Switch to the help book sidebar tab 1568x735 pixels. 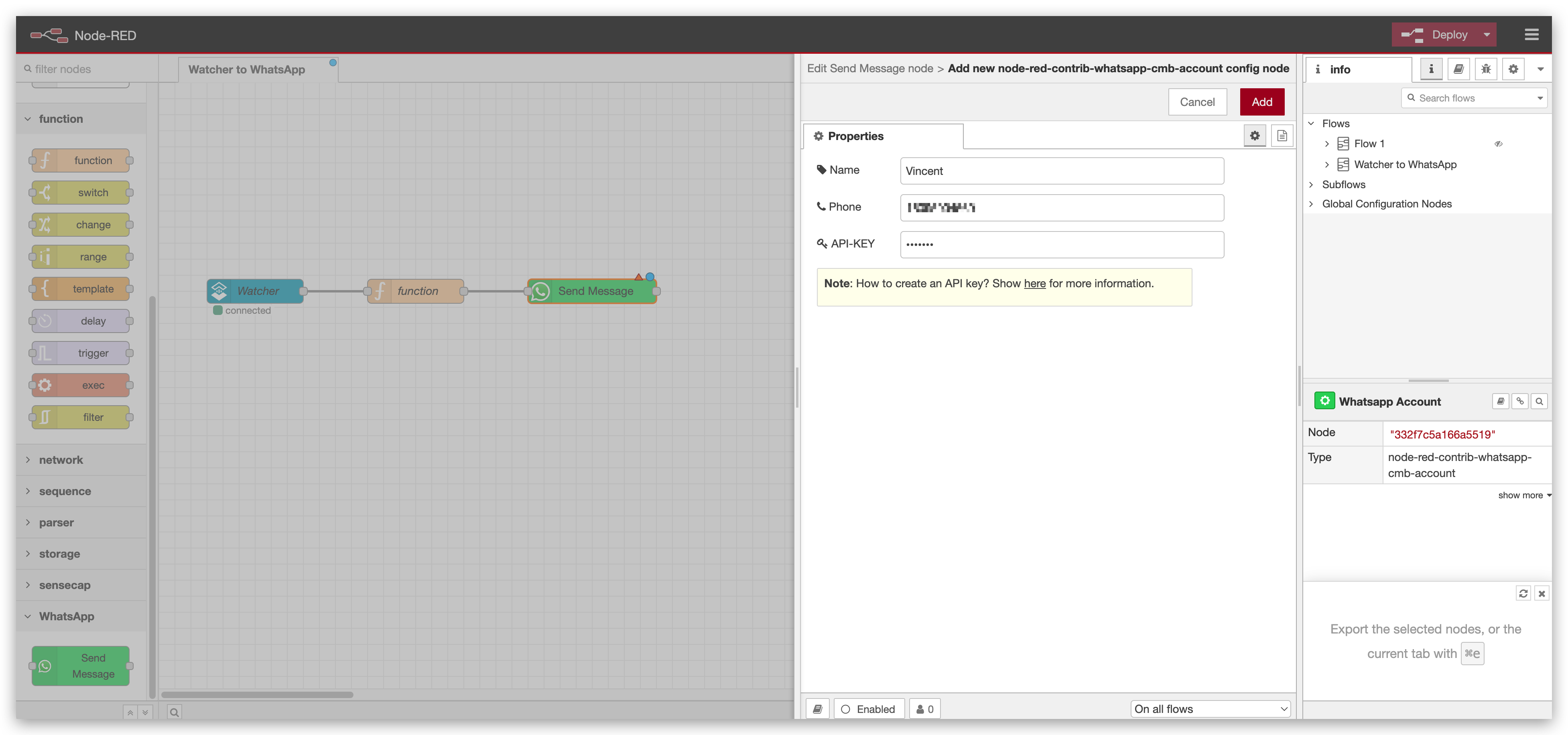tap(1458, 69)
